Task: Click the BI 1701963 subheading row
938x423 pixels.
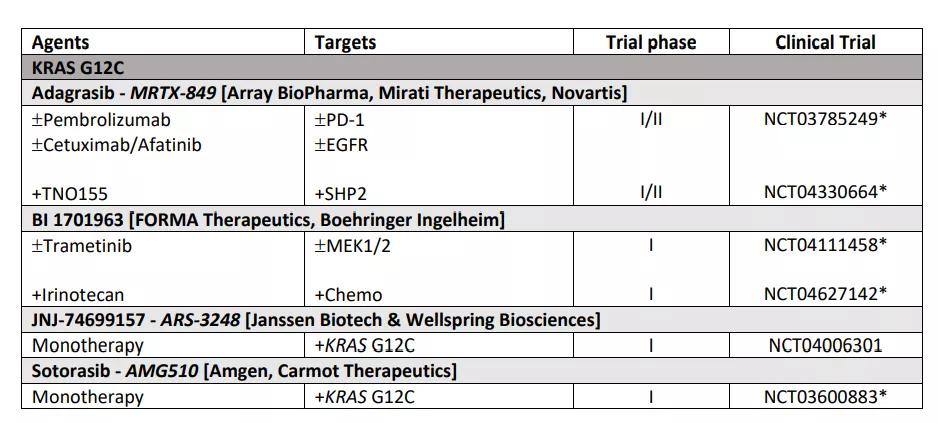Action: [268, 219]
